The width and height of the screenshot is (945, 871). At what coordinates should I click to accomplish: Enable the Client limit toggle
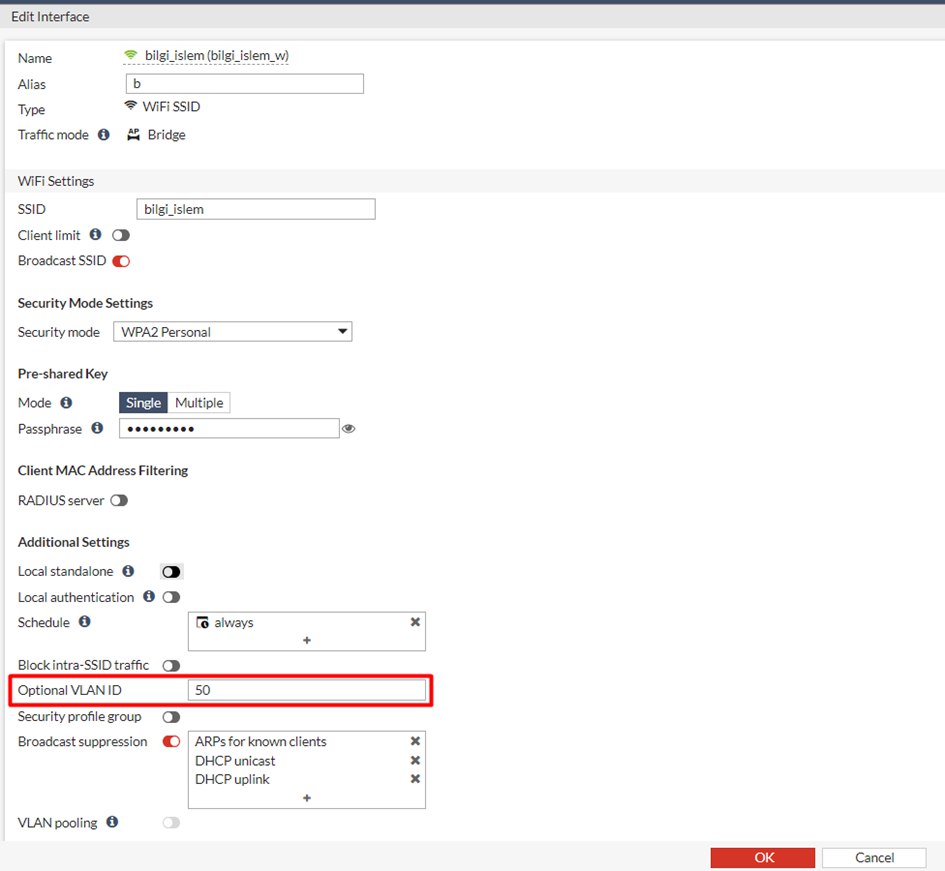pos(121,235)
